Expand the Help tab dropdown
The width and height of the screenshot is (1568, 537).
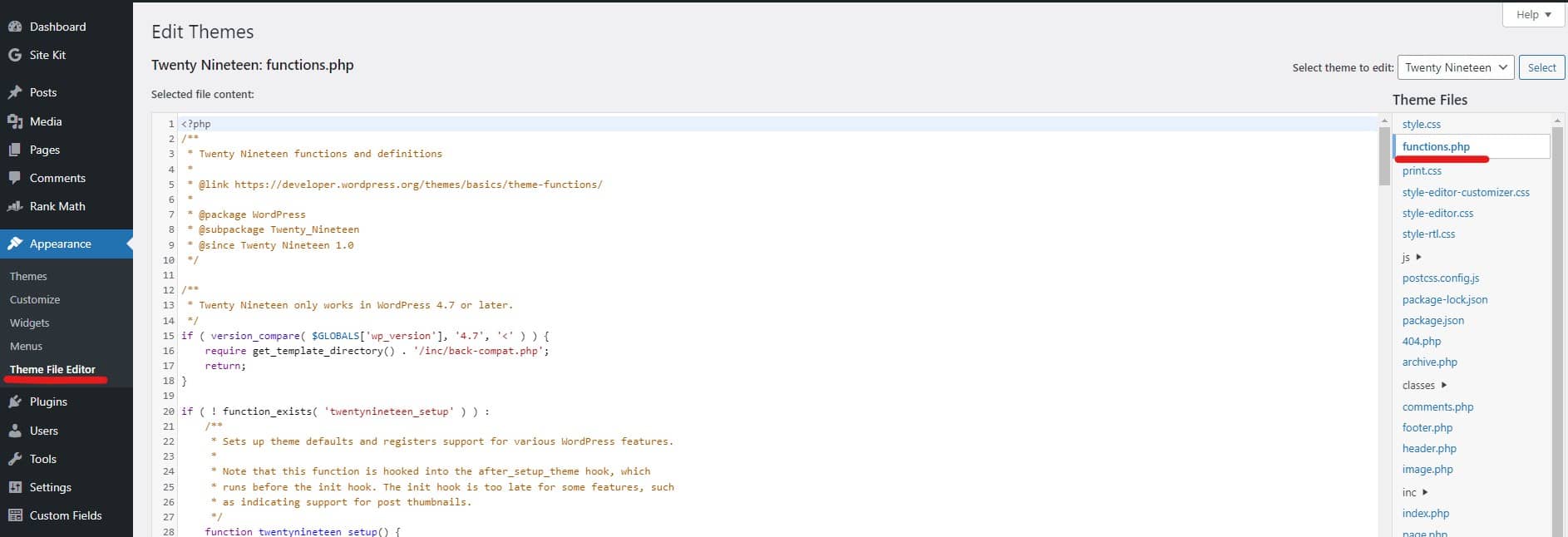click(1534, 14)
